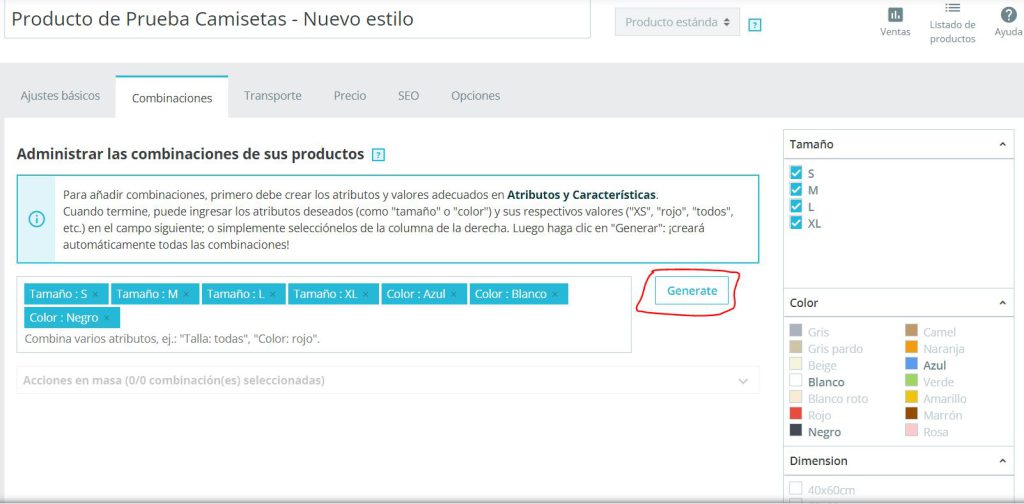Screen dimensions: 1024x504
Task: Click help icon beside product type dropdown
Action: click(x=754, y=25)
